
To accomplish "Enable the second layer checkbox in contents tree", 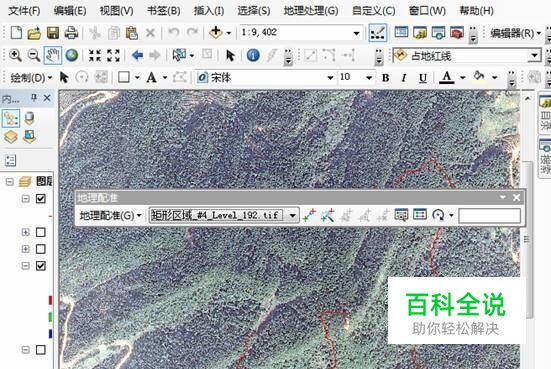I will point(41,232).
